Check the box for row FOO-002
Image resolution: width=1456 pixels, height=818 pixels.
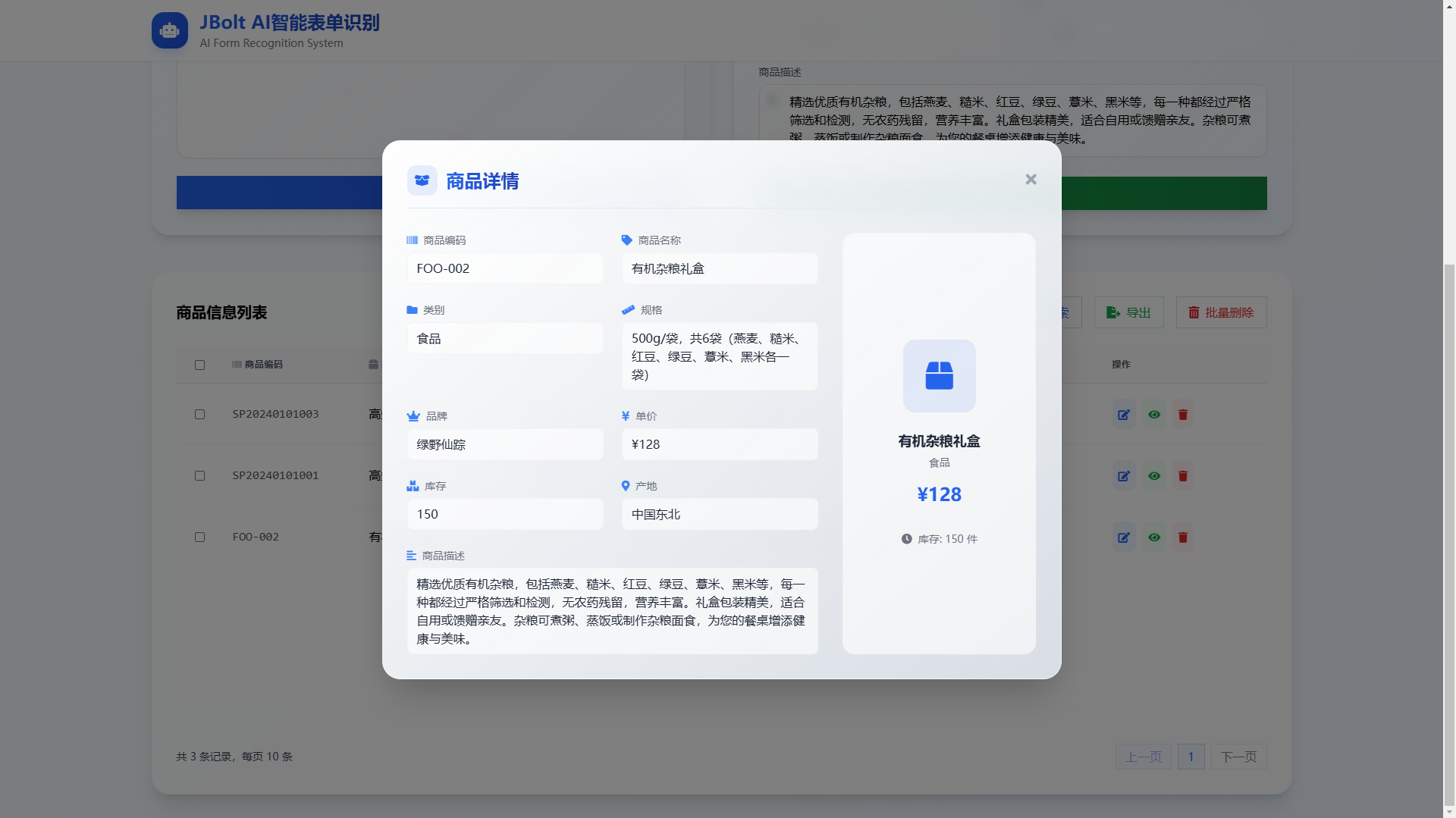point(199,537)
